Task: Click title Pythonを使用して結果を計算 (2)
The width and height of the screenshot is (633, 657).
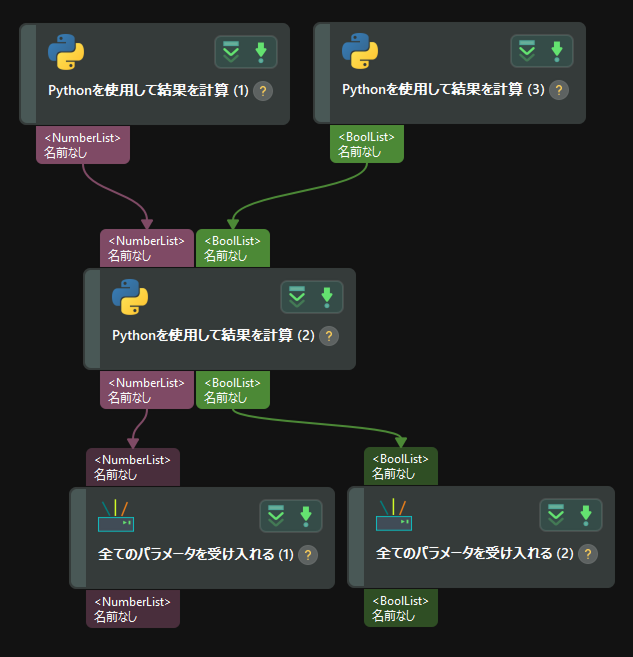Action: [x=213, y=336]
